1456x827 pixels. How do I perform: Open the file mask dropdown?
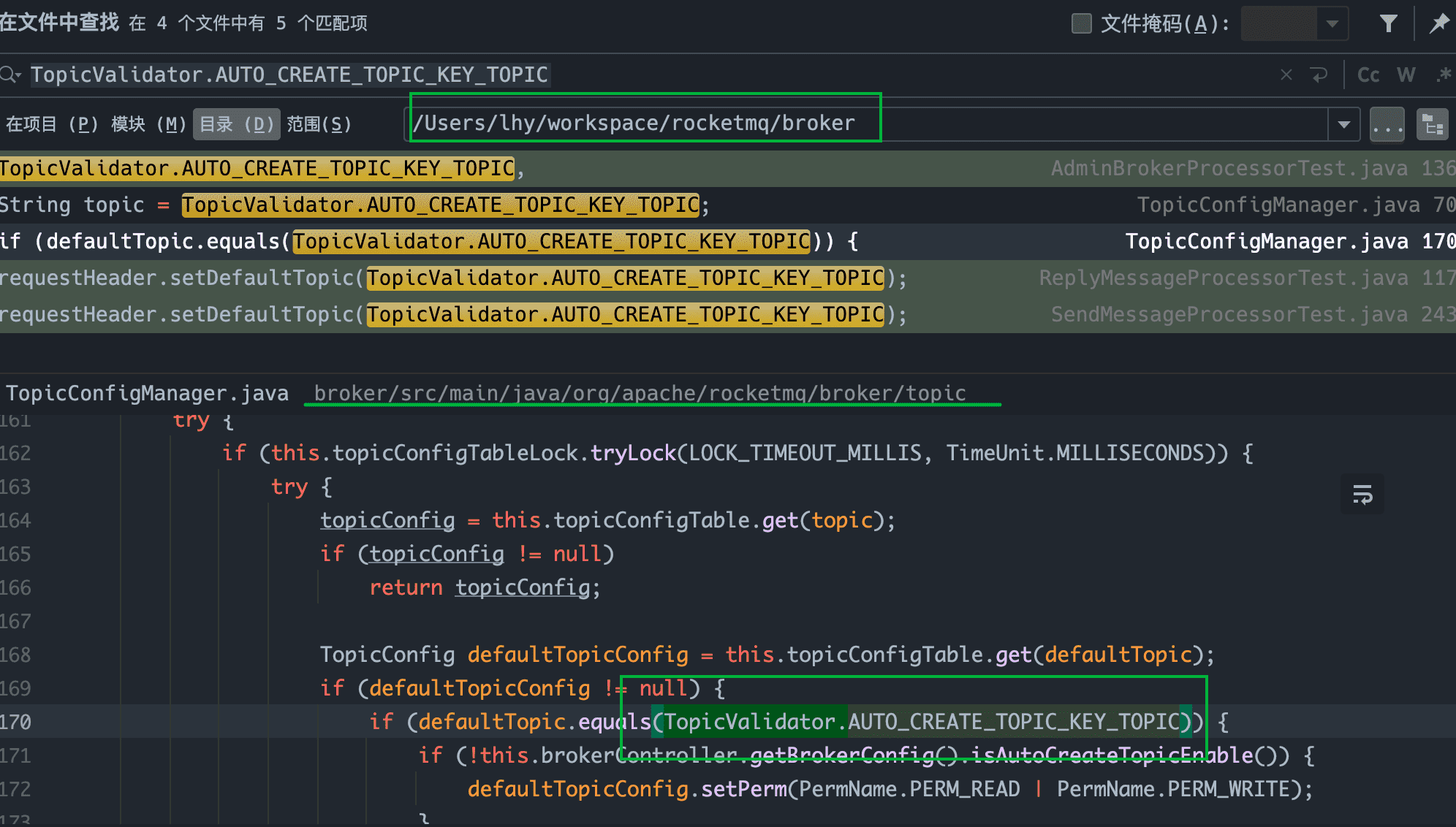1332,23
